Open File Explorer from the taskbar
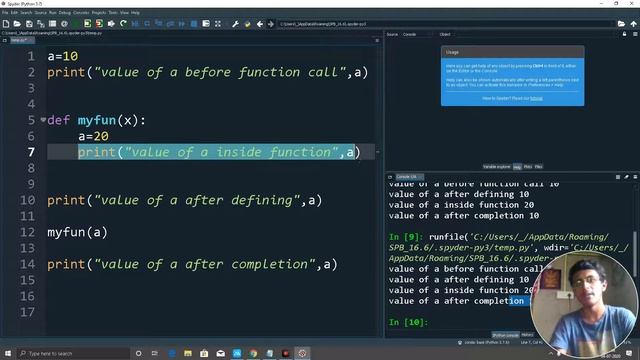Screen dimensions: 640x360 188,353
